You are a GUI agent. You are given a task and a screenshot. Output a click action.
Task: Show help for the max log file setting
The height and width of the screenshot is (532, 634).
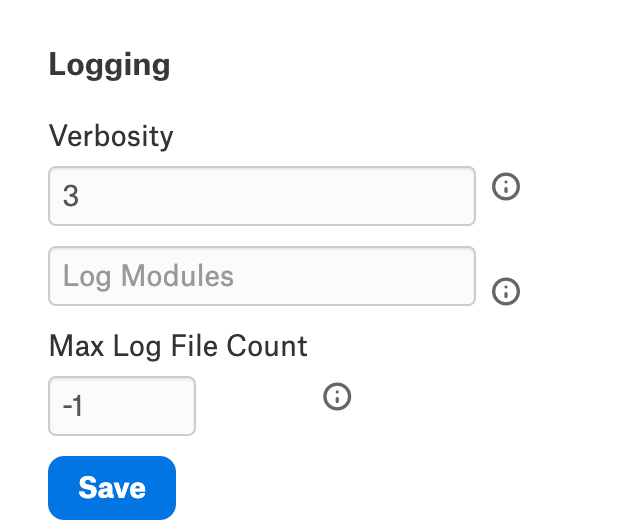pyautogui.click(x=337, y=396)
